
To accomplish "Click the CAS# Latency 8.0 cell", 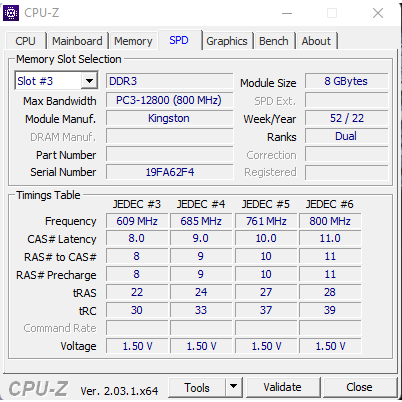I will (137, 238).
